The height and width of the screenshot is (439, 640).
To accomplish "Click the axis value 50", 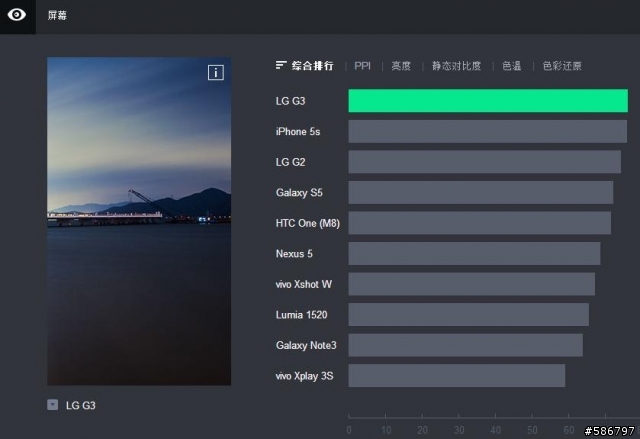I will pyautogui.click(x=532, y=430).
